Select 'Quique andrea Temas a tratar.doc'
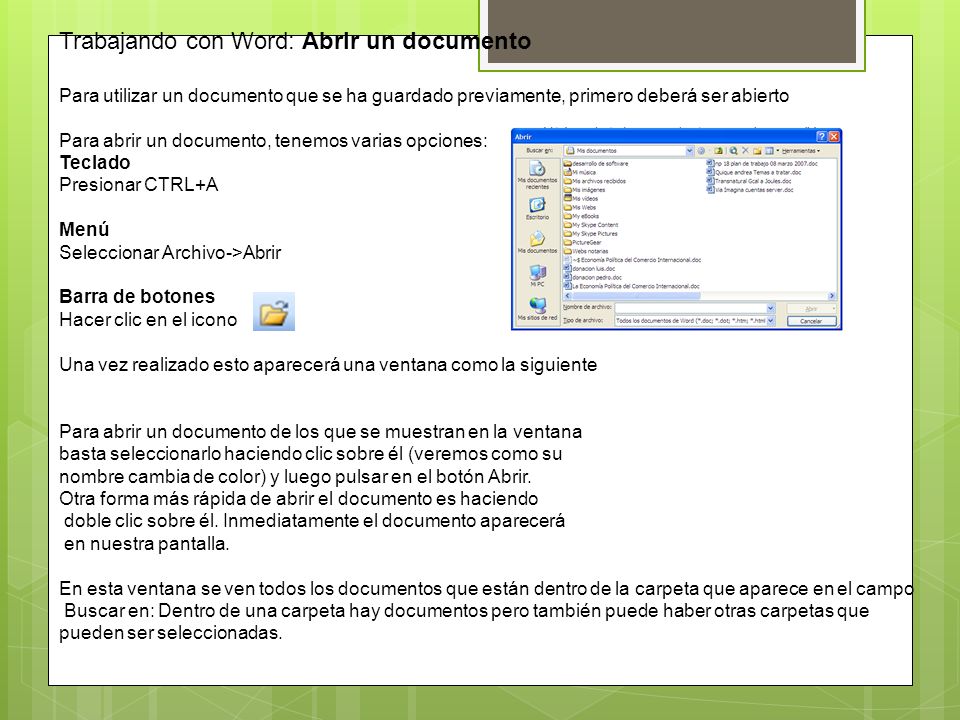Image resolution: width=960 pixels, height=720 pixels. pyautogui.click(x=754, y=172)
